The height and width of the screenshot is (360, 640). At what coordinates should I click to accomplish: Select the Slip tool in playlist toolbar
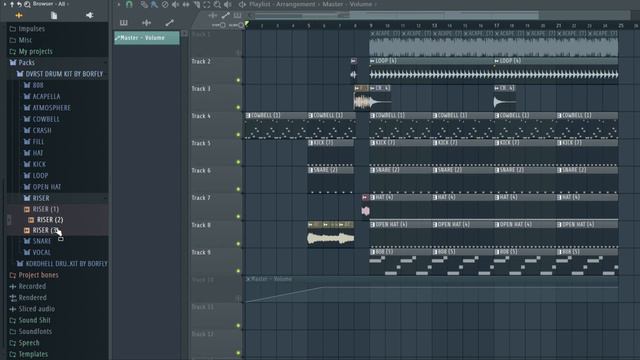(186, 4)
